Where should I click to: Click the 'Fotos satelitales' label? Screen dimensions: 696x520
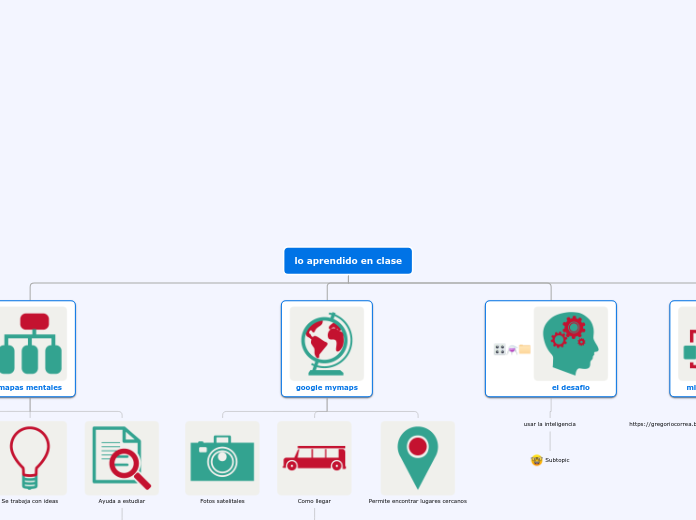click(222, 501)
